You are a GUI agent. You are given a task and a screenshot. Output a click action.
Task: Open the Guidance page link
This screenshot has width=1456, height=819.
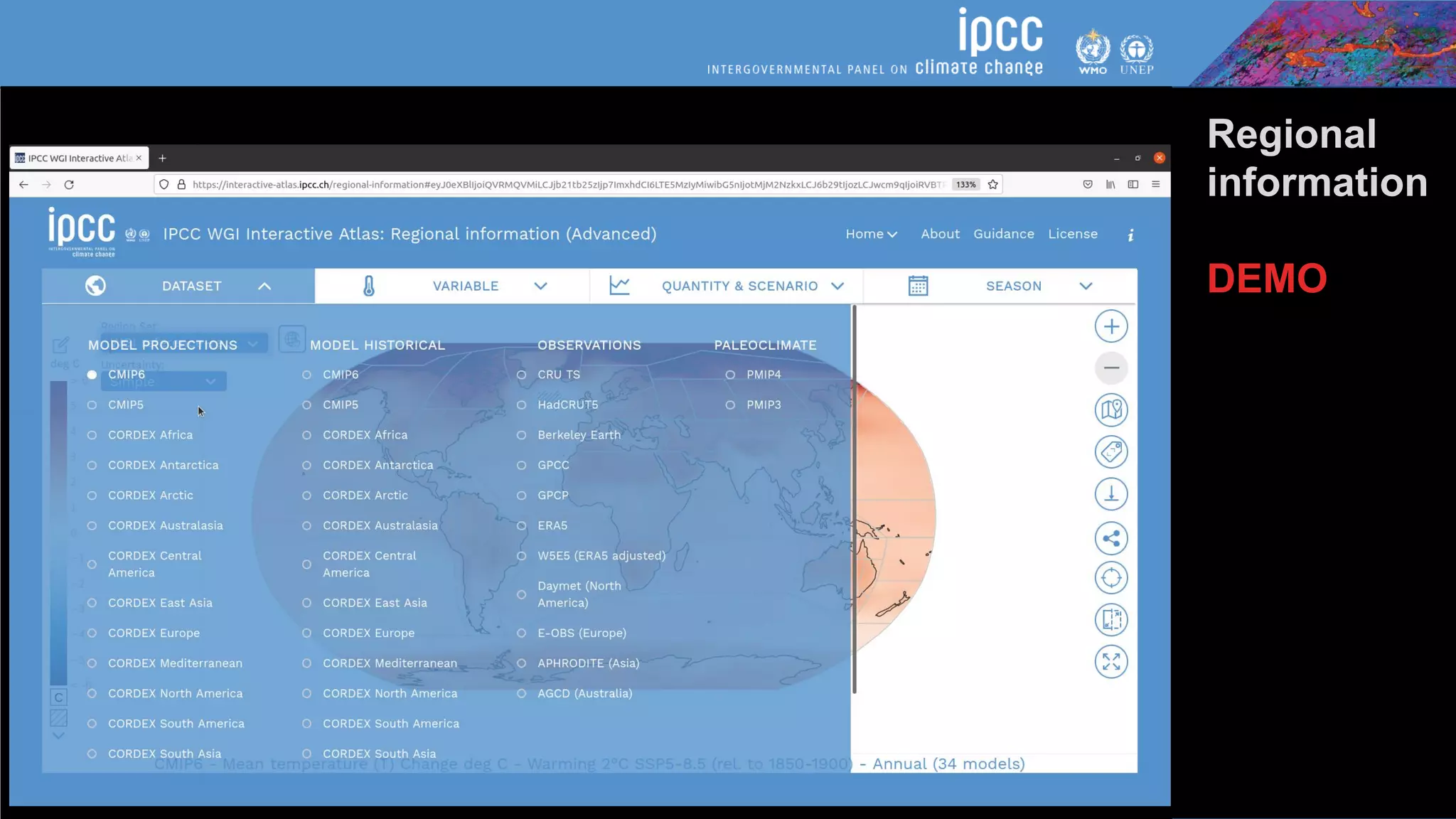coord(1003,234)
